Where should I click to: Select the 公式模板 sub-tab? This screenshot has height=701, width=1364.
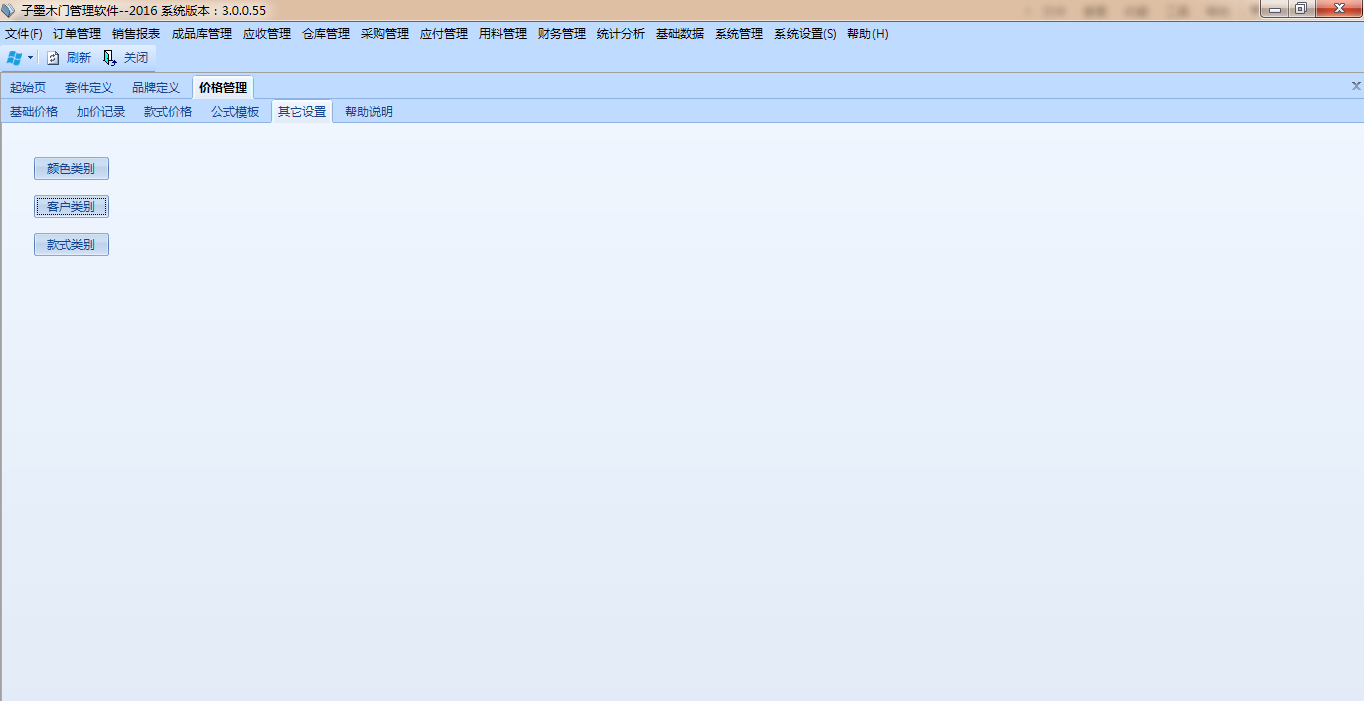click(x=235, y=112)
